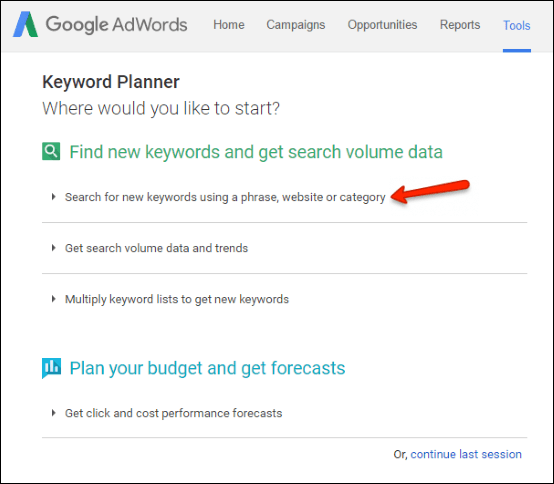Open Get search volume data and trends
The image size is (554, 484).
tap(157, 248)
